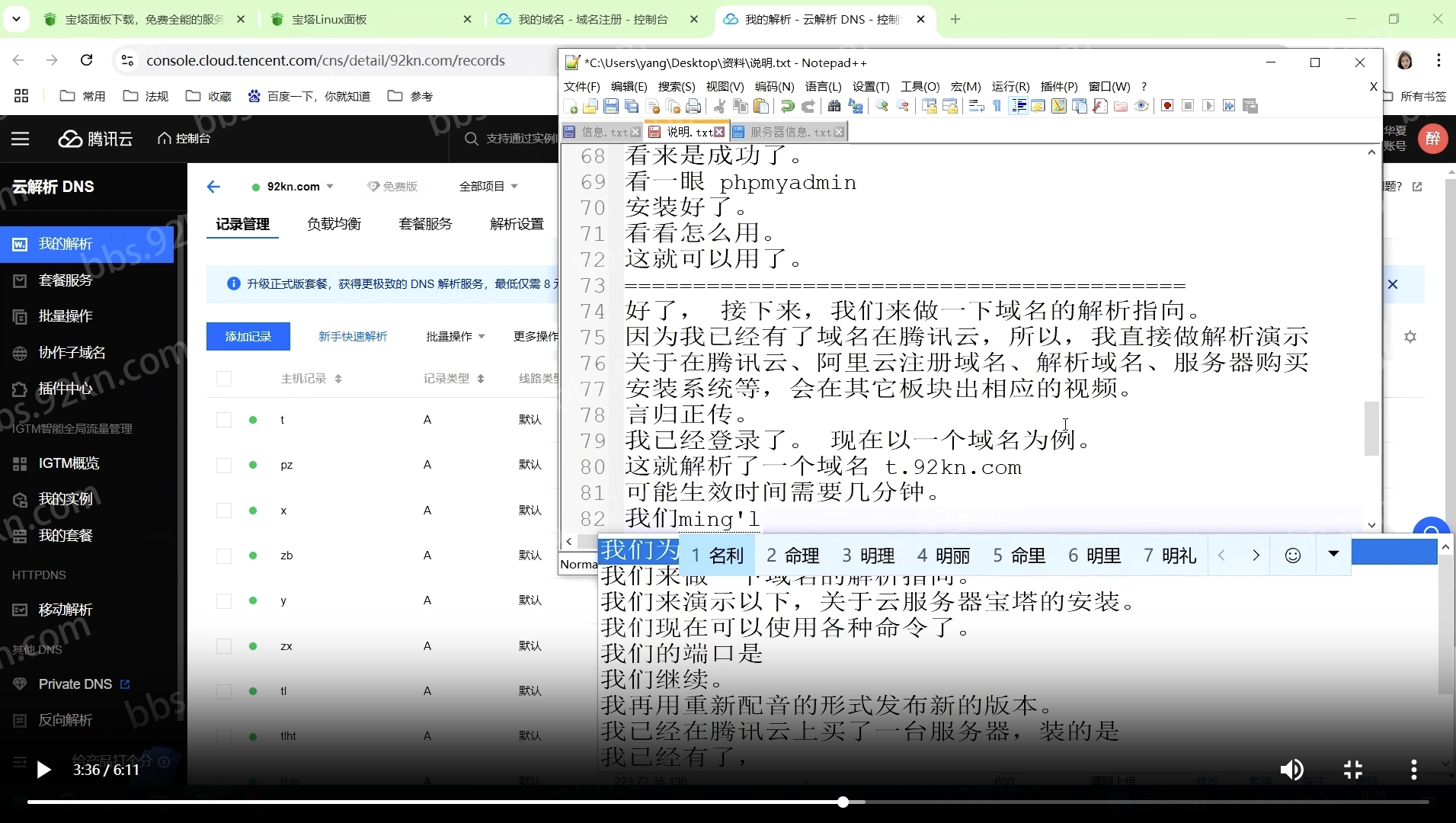Check the box for record x
The image size is (1456, 823).
point(224,511)
